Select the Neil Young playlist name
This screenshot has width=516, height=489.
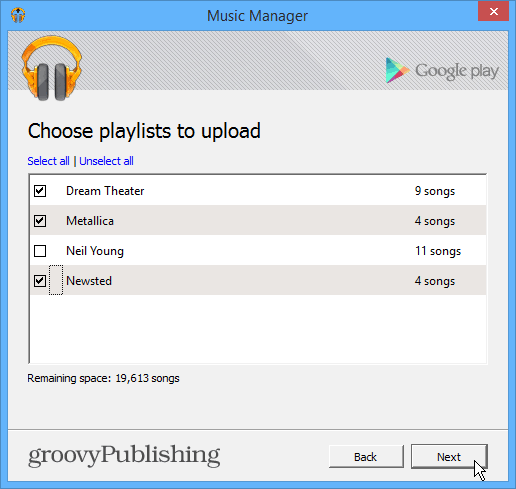point(95,251)
